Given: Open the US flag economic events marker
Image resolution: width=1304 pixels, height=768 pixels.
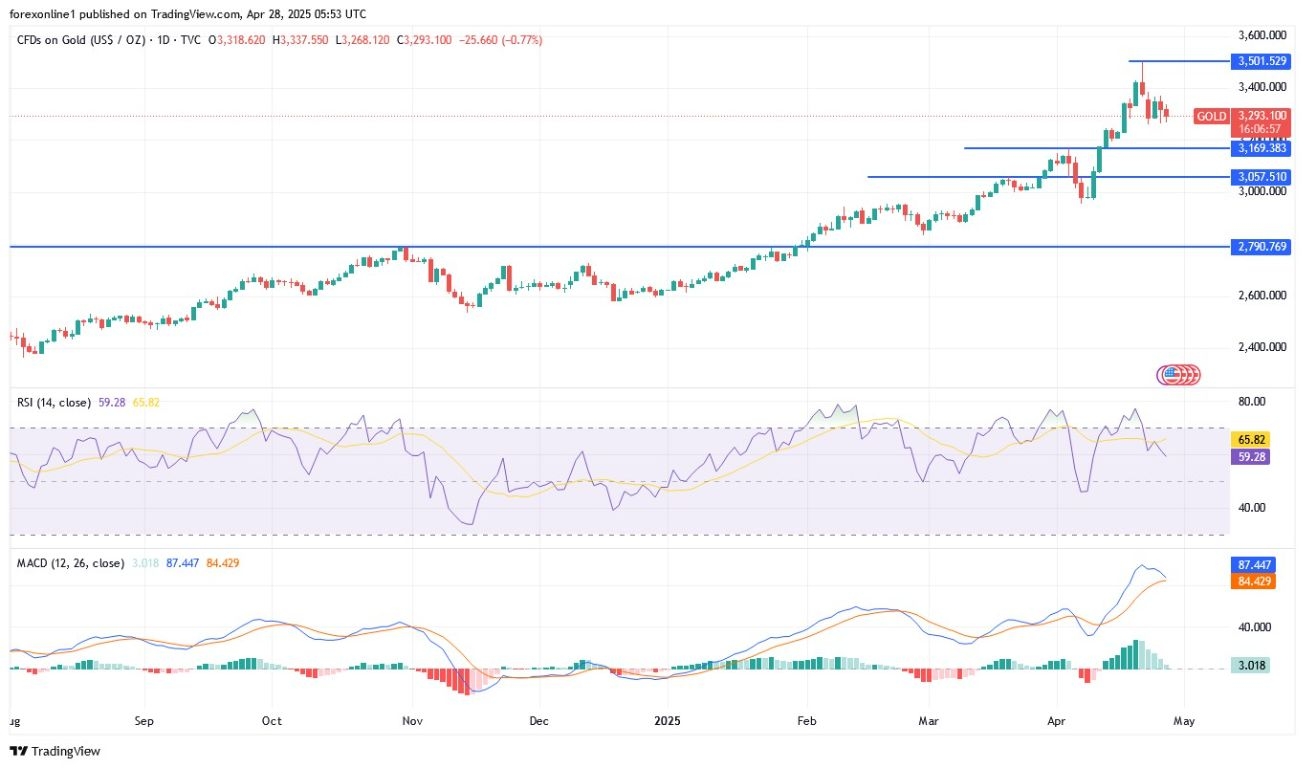Looking at the screenshot, I should click(x=1178, y=375).
